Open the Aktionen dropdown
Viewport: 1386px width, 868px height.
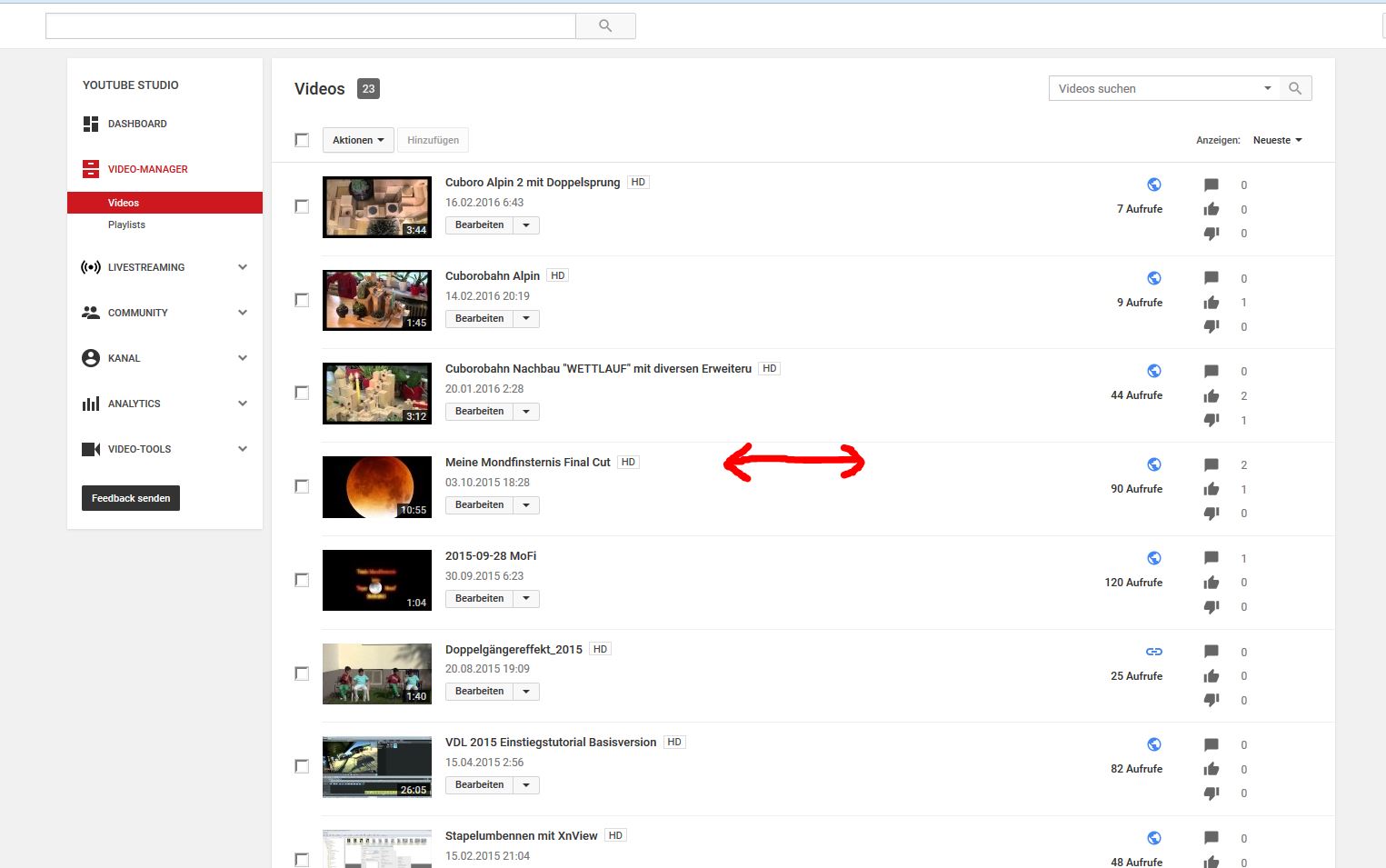[x=358, y=140]
